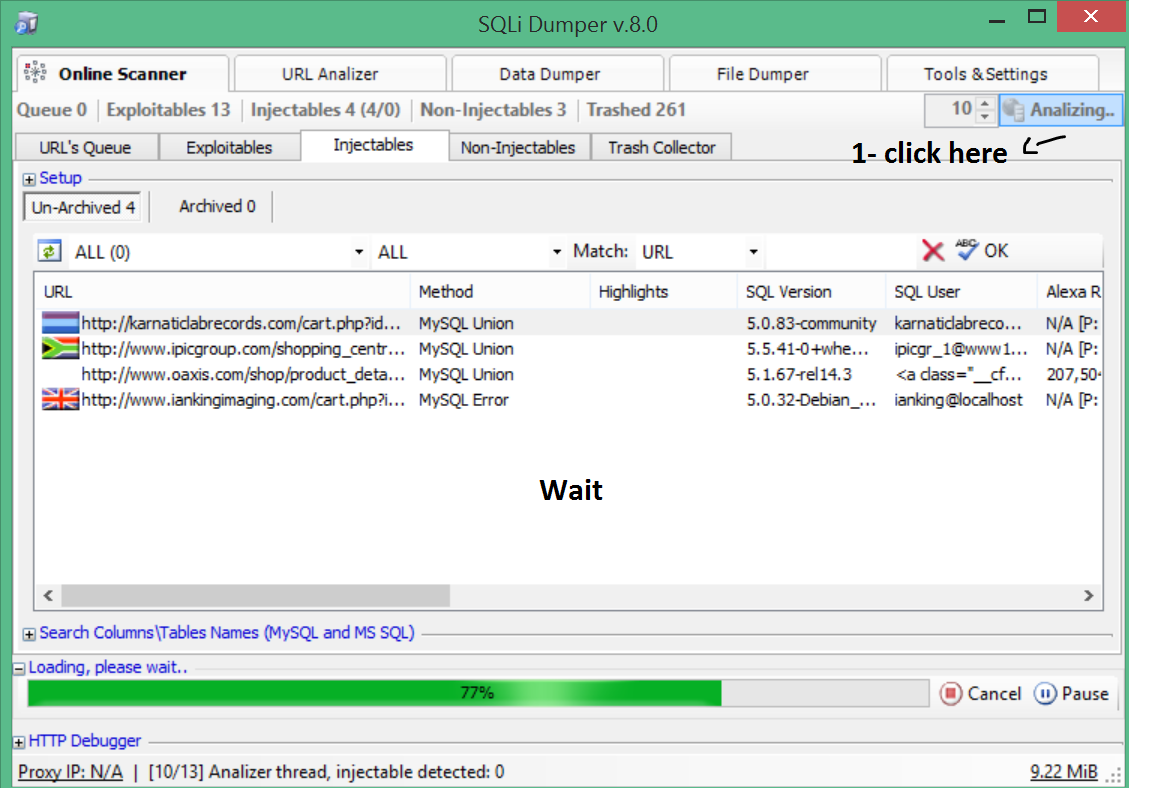Sort by the URL column header
Viewport: 1152px width, 788px height.
[x=223, y=292]
